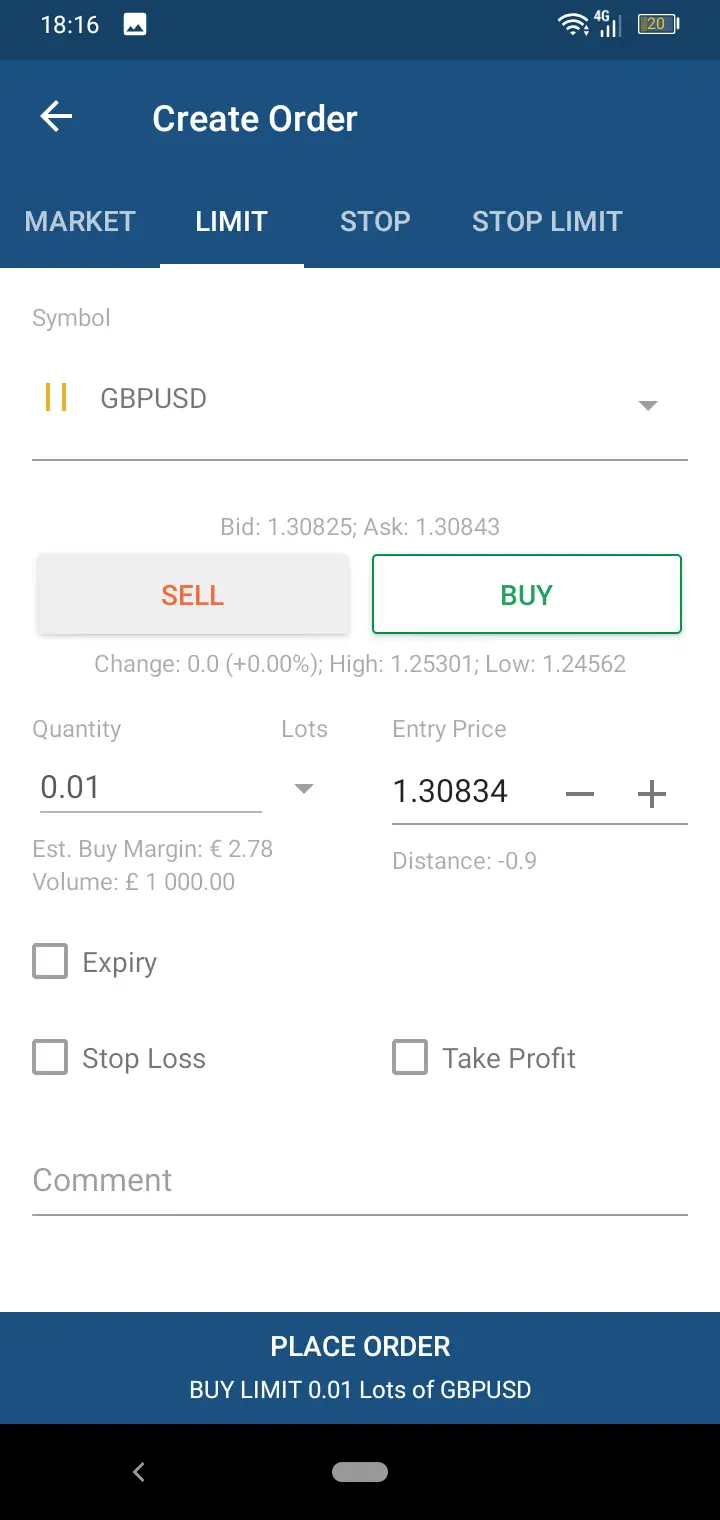Tap the Android back navigation arrow
This screenshot has width=720, height=1520.
point(139,1471)
